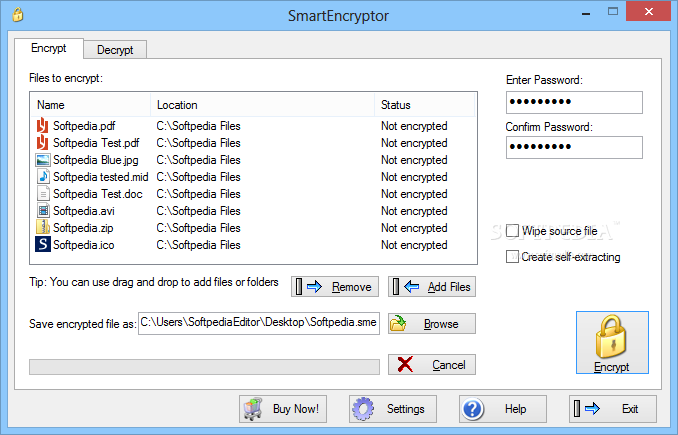Close the SmartEncryptor window
678x435 pixels.
click(x=649, y=12)
